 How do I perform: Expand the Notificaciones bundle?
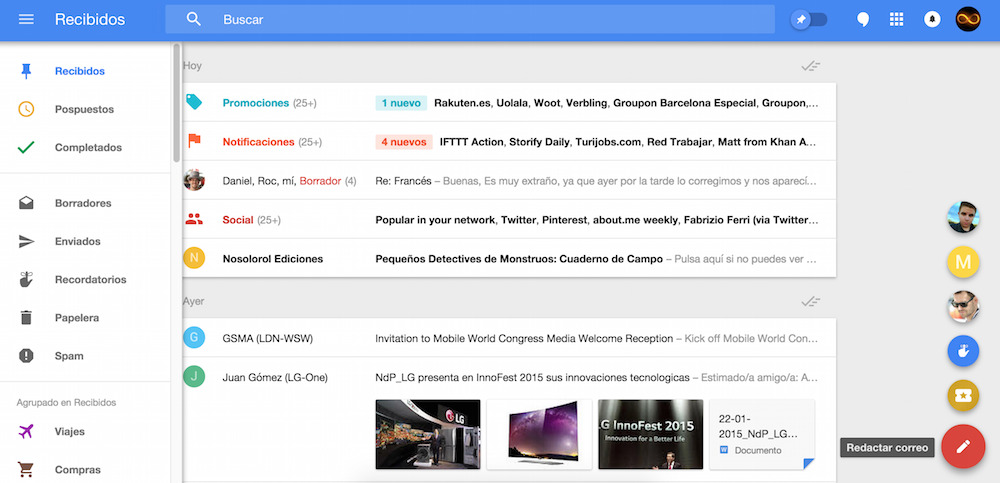click(509, 141)
